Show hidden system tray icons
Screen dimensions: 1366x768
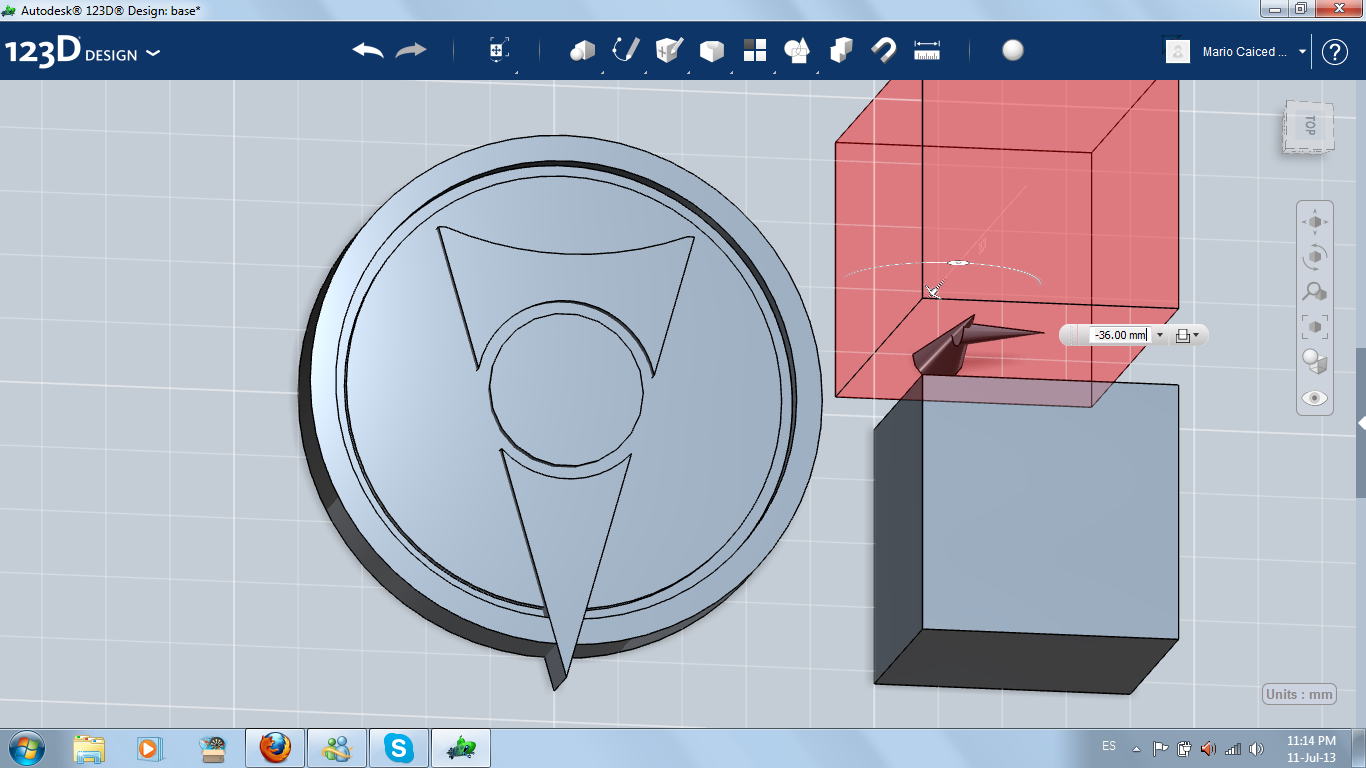[1136, 748]
